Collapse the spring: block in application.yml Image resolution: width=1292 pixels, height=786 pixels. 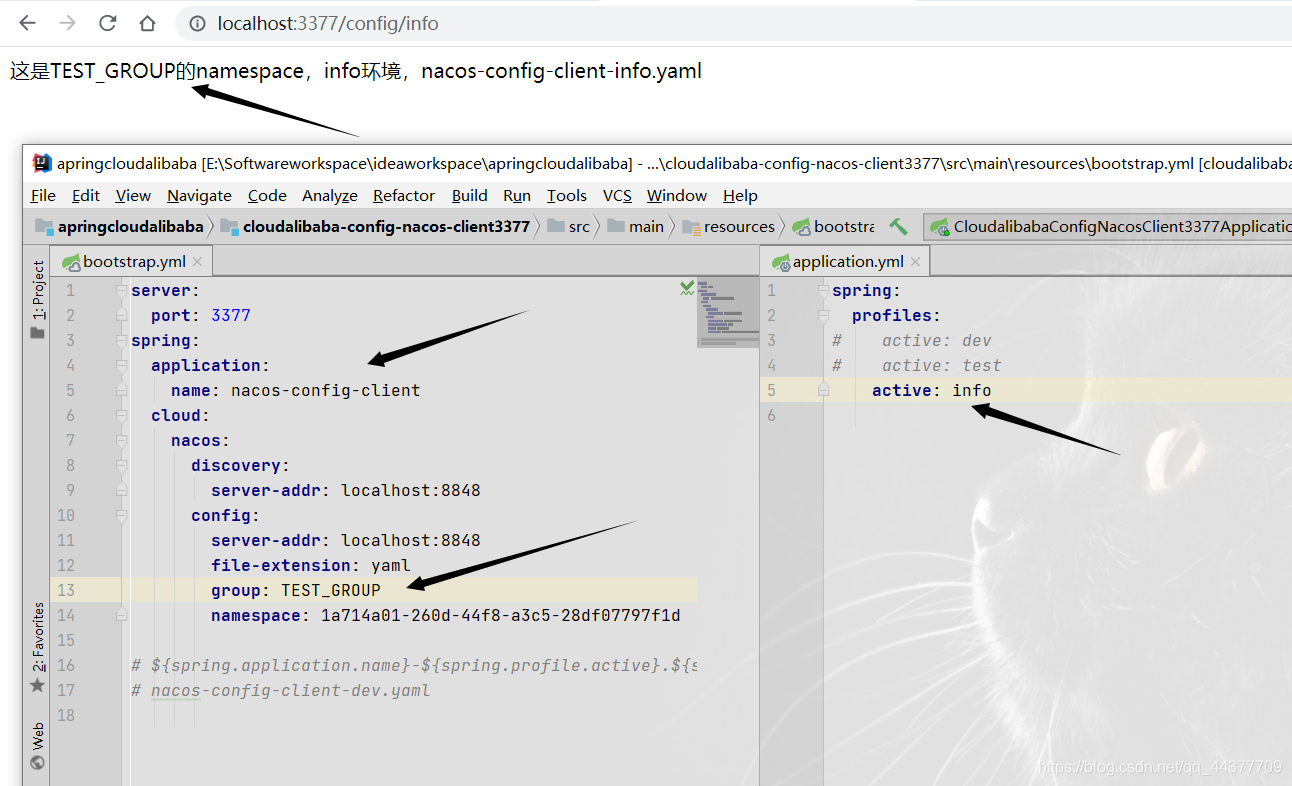[x=823, y=291]
